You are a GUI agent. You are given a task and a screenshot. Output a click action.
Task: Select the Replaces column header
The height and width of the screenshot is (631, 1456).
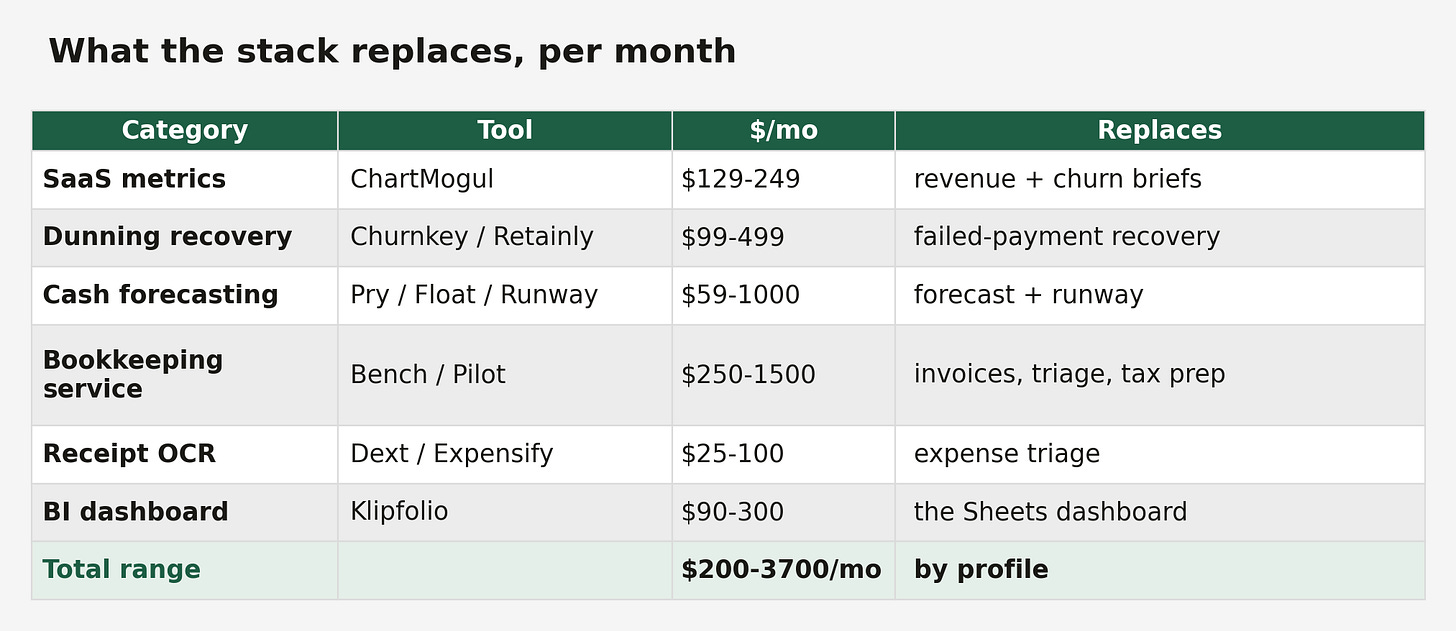click(1159, 130)
